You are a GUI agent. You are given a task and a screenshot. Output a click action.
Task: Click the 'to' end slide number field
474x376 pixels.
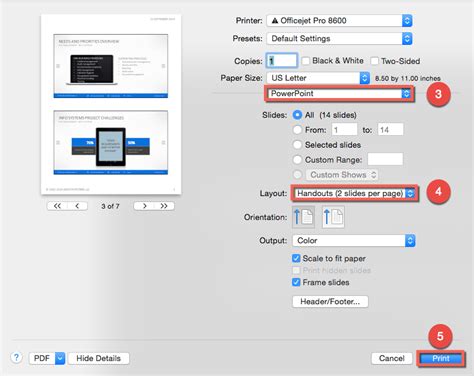[390, 130]
